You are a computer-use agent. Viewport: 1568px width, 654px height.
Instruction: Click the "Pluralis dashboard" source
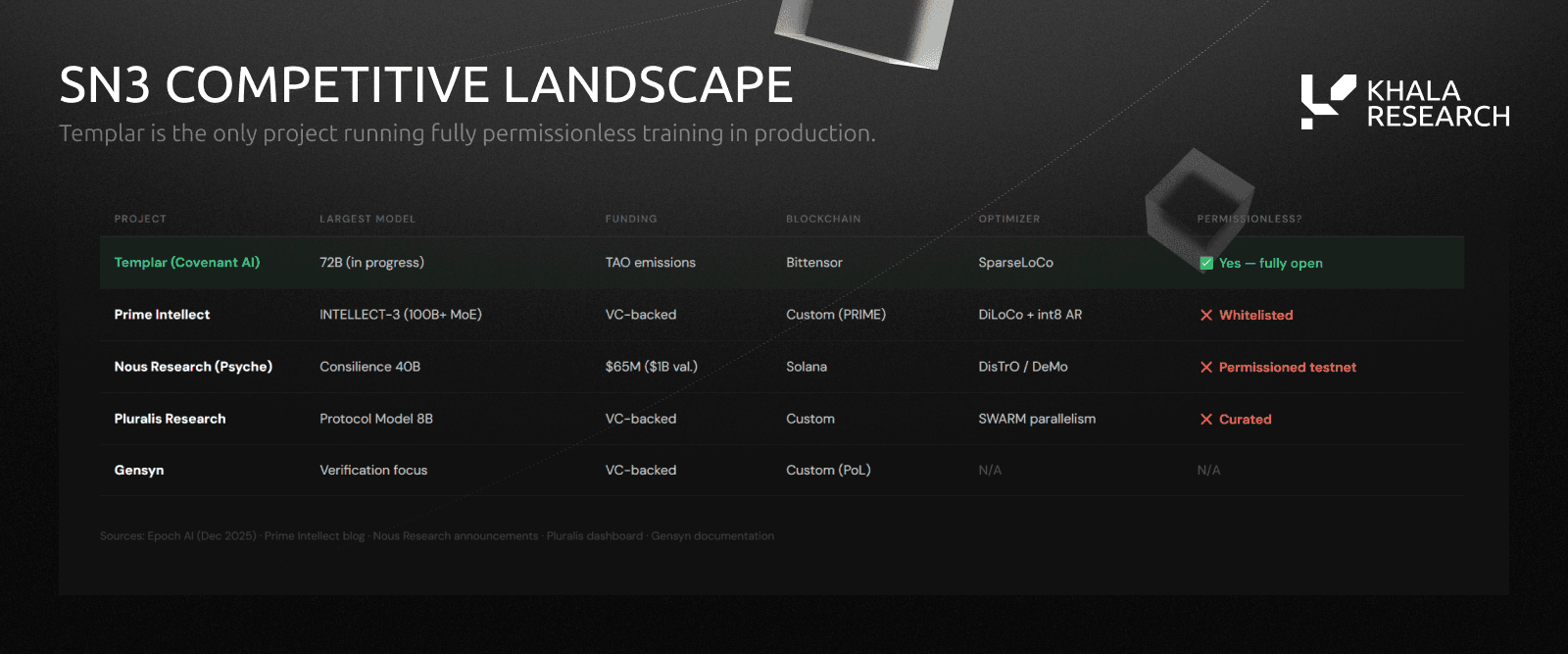[x=595, y=535]
